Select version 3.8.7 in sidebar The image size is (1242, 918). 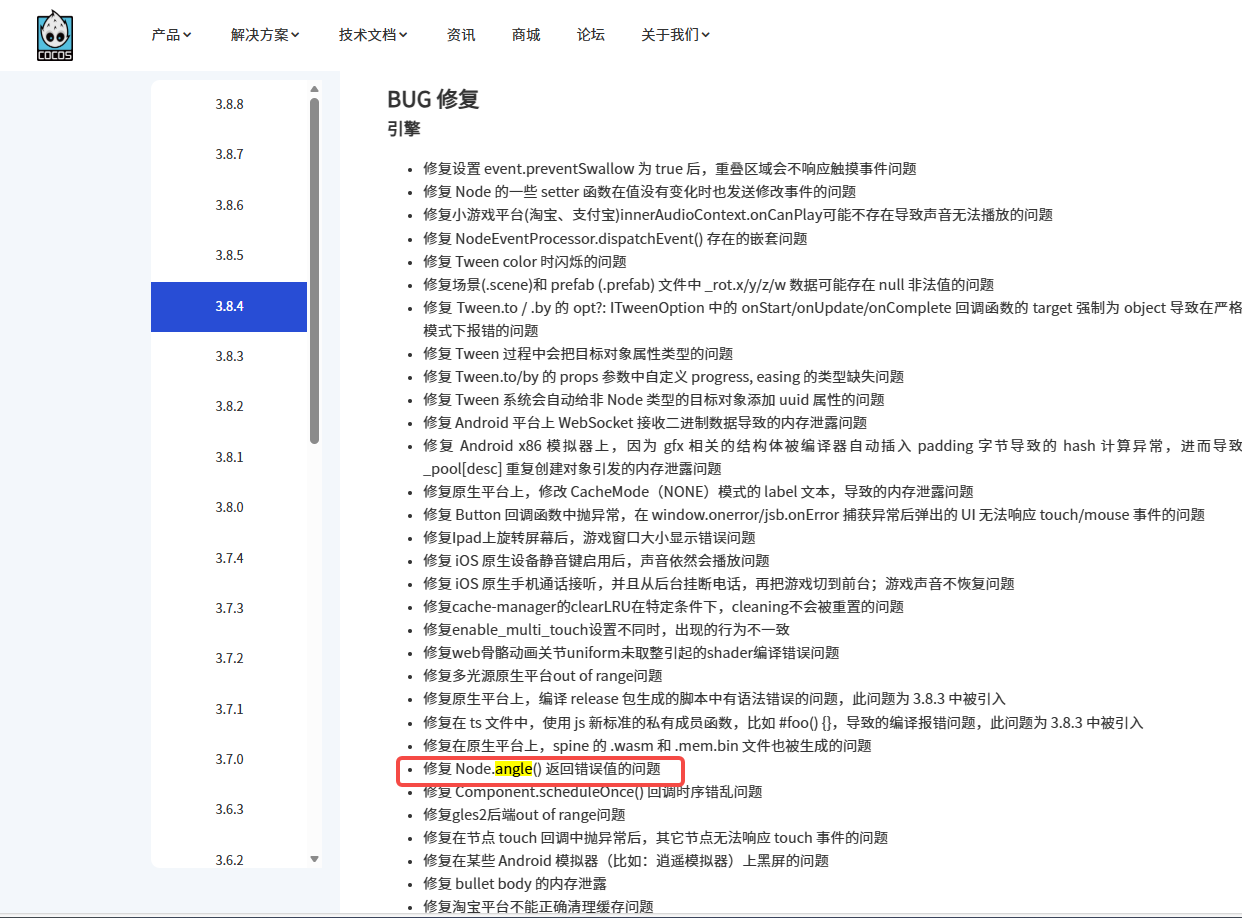click(x=229, y=154)
